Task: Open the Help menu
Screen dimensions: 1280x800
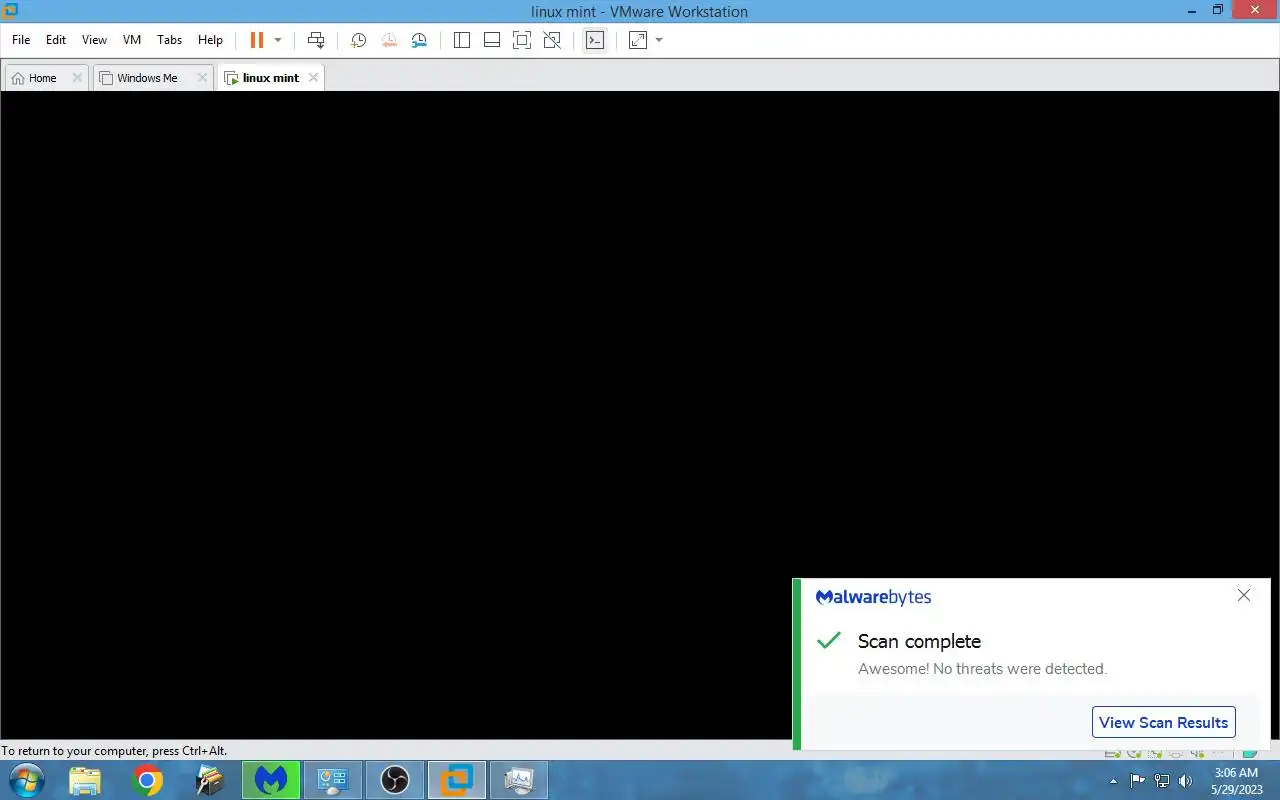Action: pyautogui.click(x=210, y=40)
